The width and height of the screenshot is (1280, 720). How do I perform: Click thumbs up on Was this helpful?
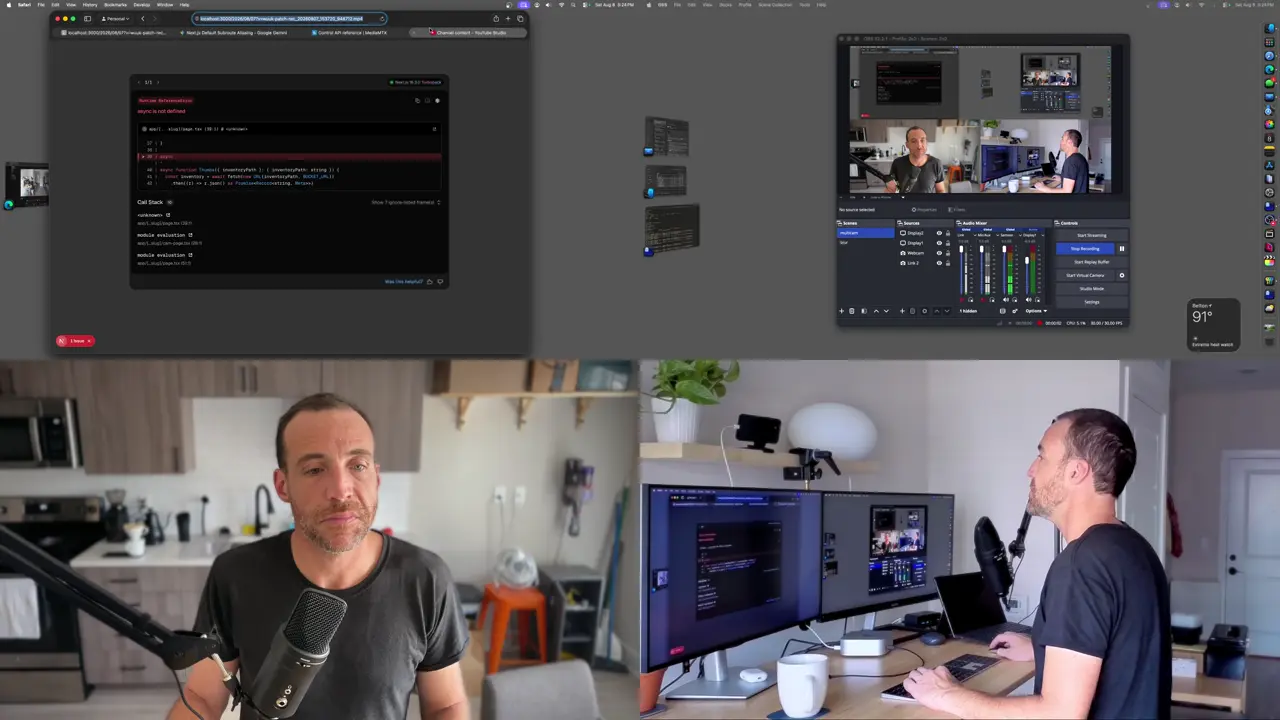point(430,282)
